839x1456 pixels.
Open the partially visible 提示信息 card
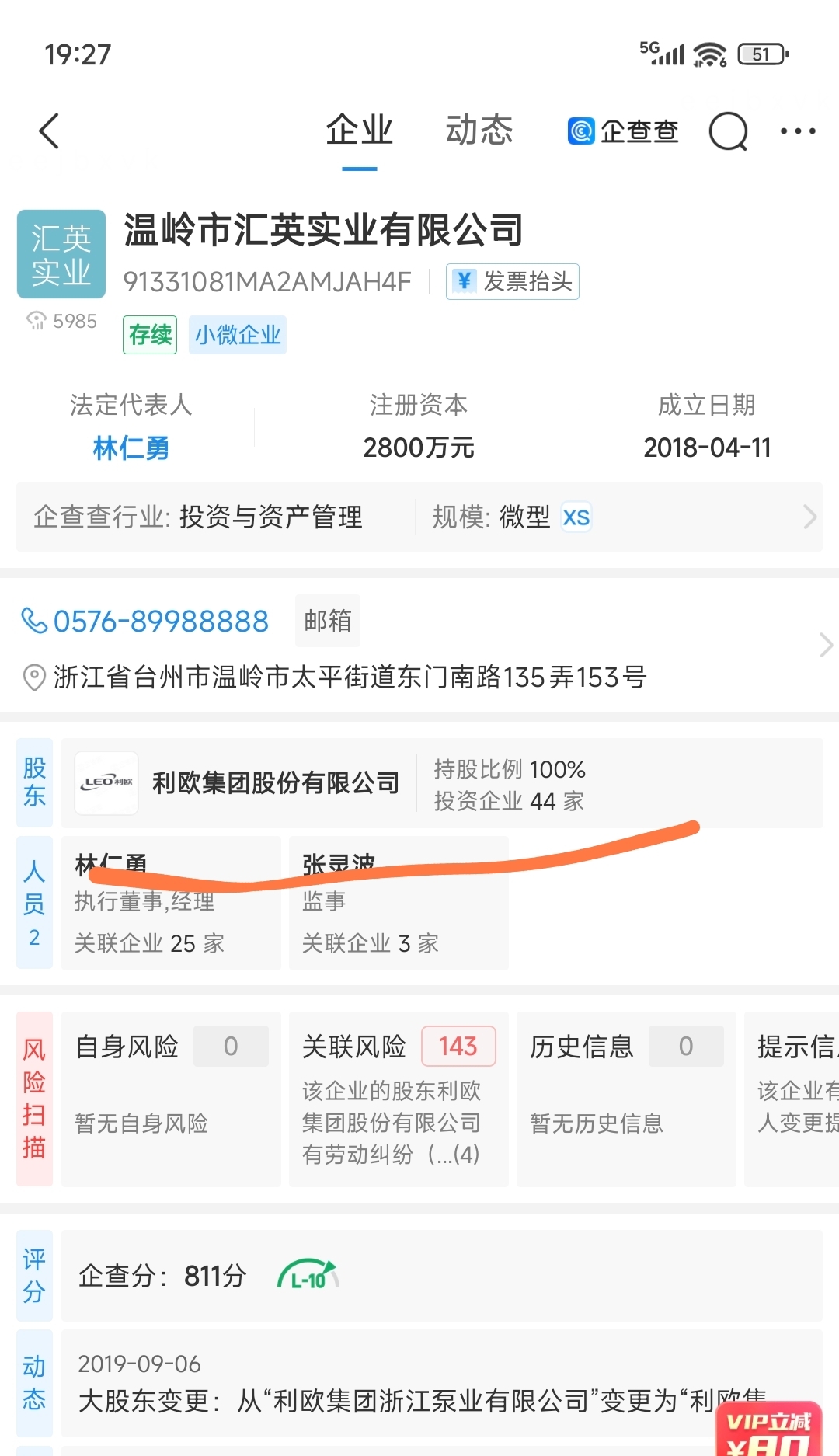click(x=792, y=1099)
